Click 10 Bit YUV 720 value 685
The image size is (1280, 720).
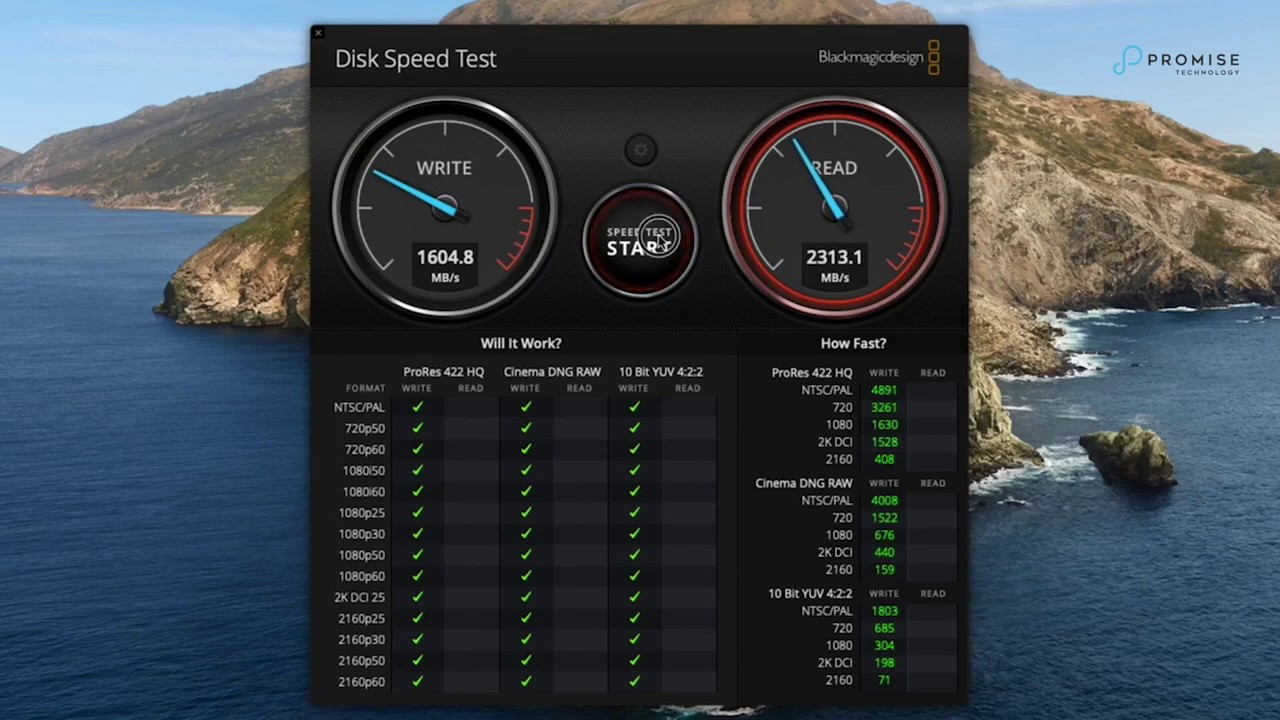884,628
